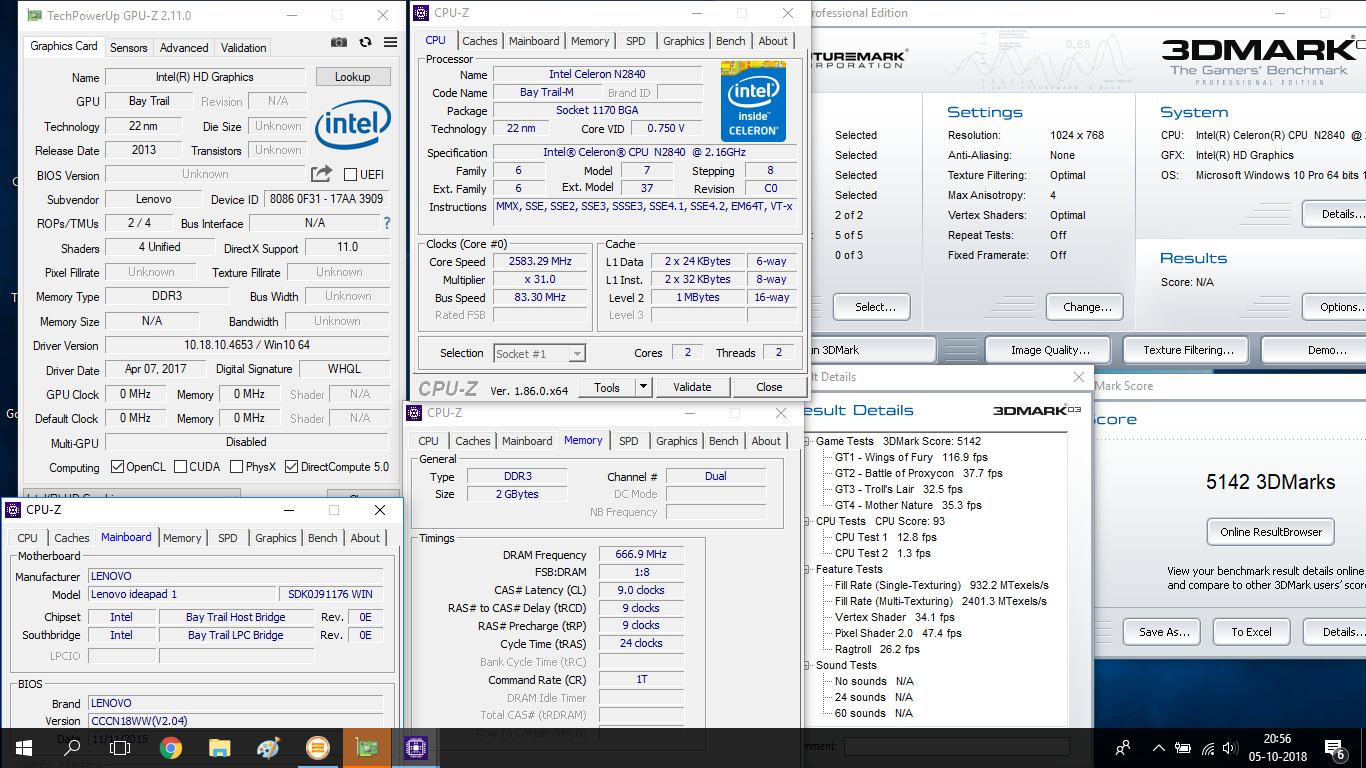This screenshot has height=768, width=1366.
Task: Launch Google Chrome from the taskbar
Action: (170, 748)
